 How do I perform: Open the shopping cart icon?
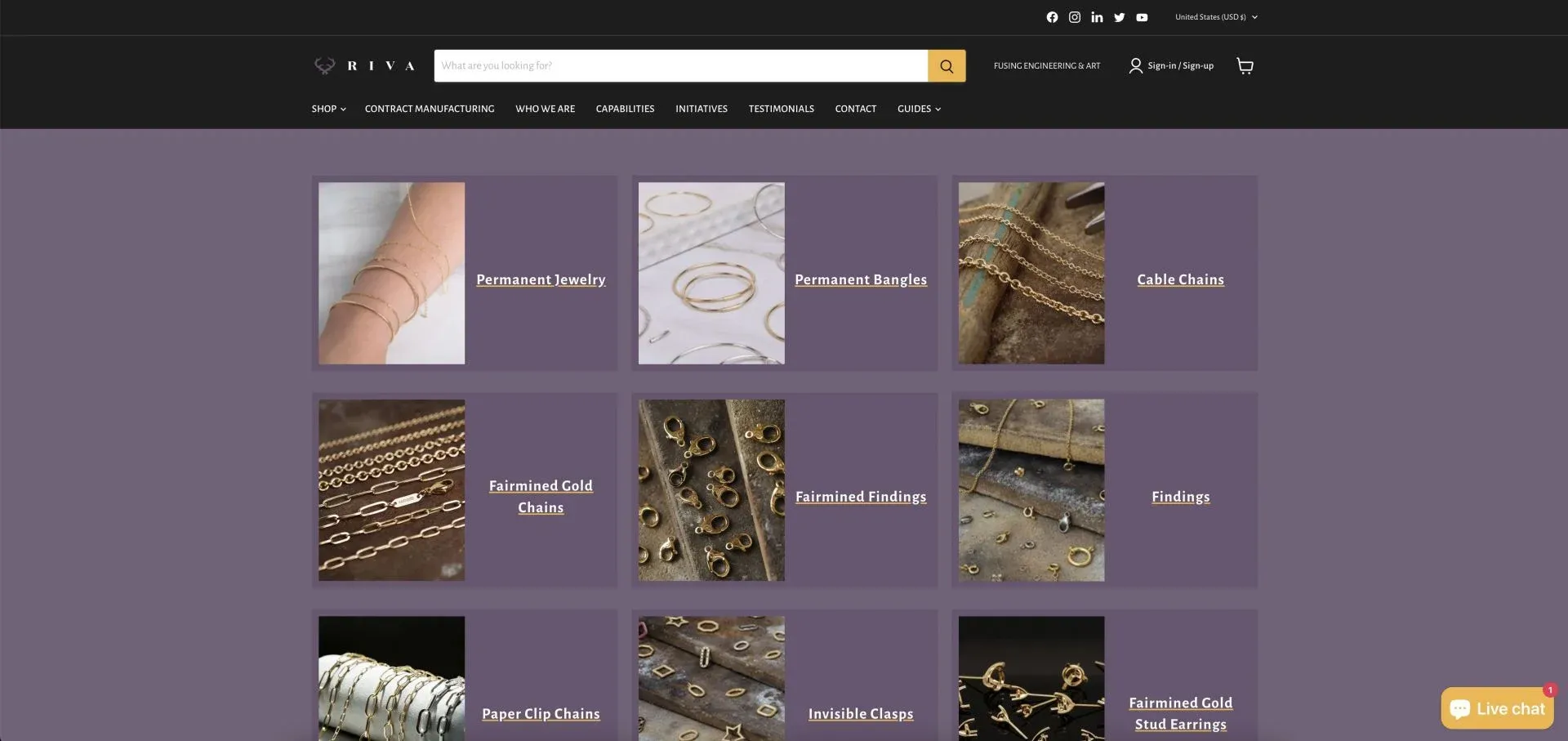coord(1245,66)
